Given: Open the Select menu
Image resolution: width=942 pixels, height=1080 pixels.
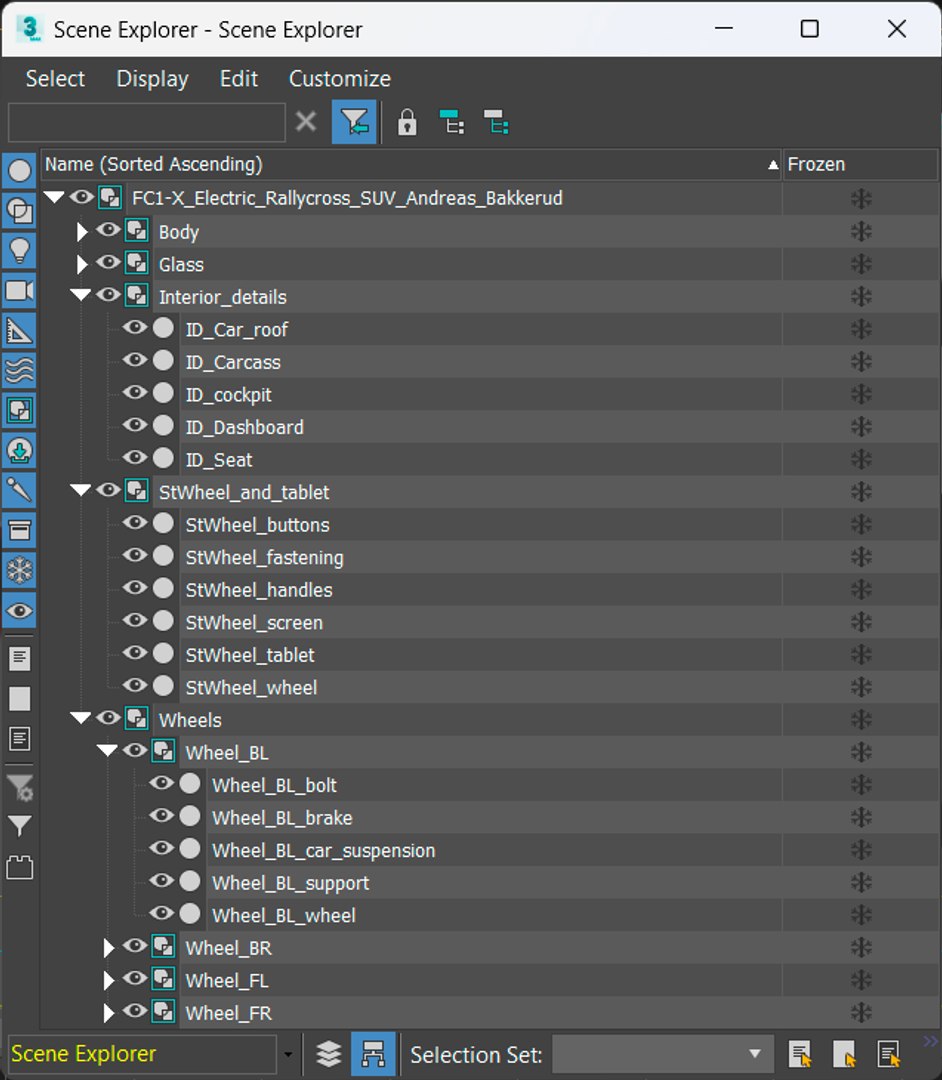Looking at the screenshot, I should [55, 79].
